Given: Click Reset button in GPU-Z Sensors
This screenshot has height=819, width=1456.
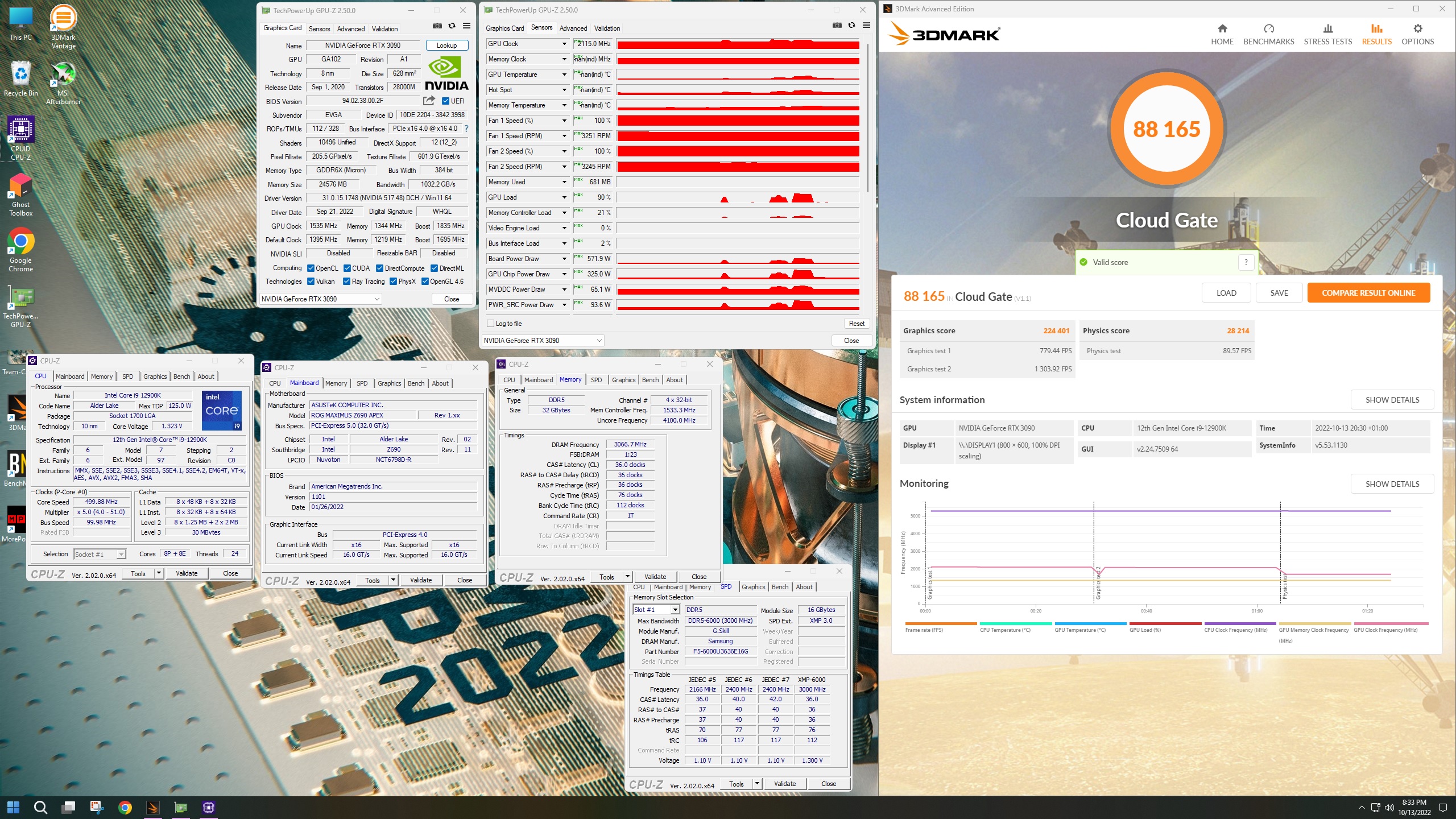Looking at the screenshot, I should tap(857, 324).
